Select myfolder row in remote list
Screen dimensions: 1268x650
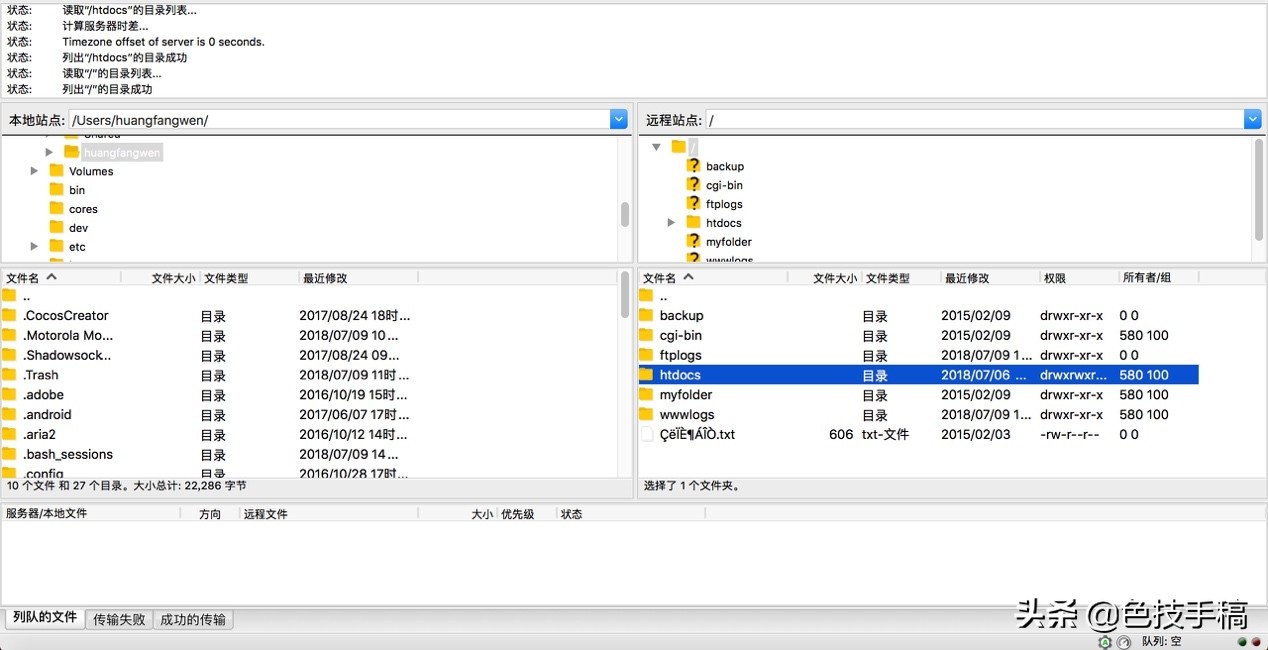[x=918, y=394]
